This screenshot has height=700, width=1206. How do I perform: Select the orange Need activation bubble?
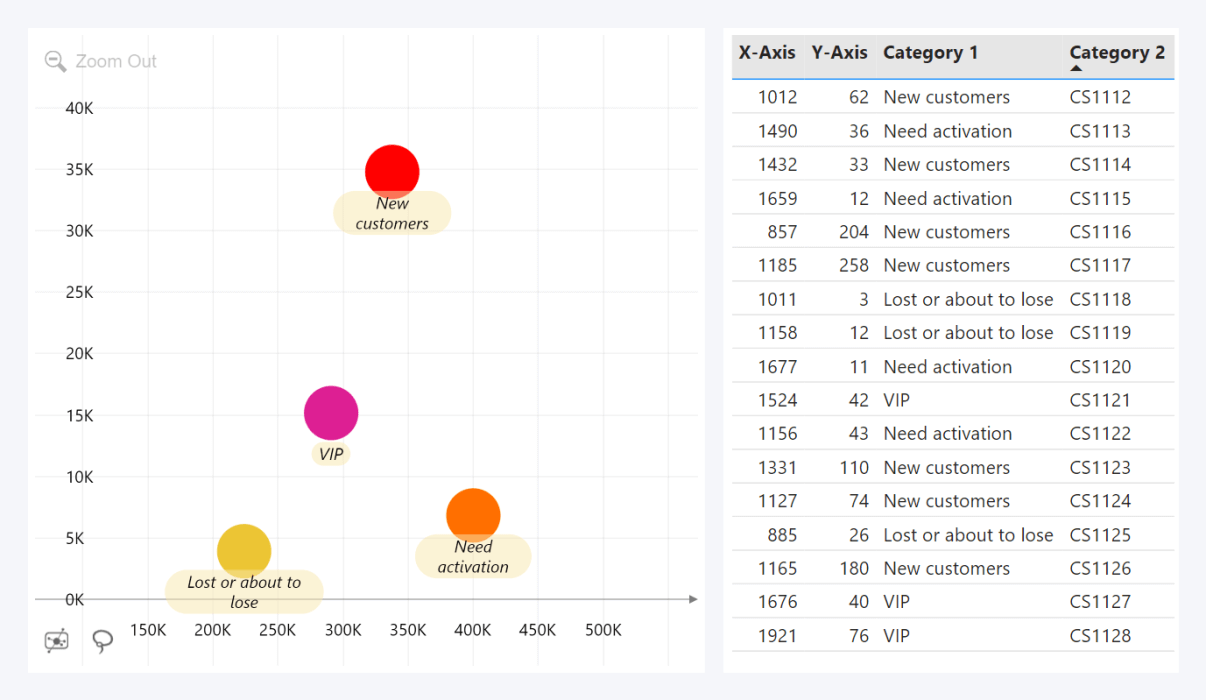(x=473, y=515)
